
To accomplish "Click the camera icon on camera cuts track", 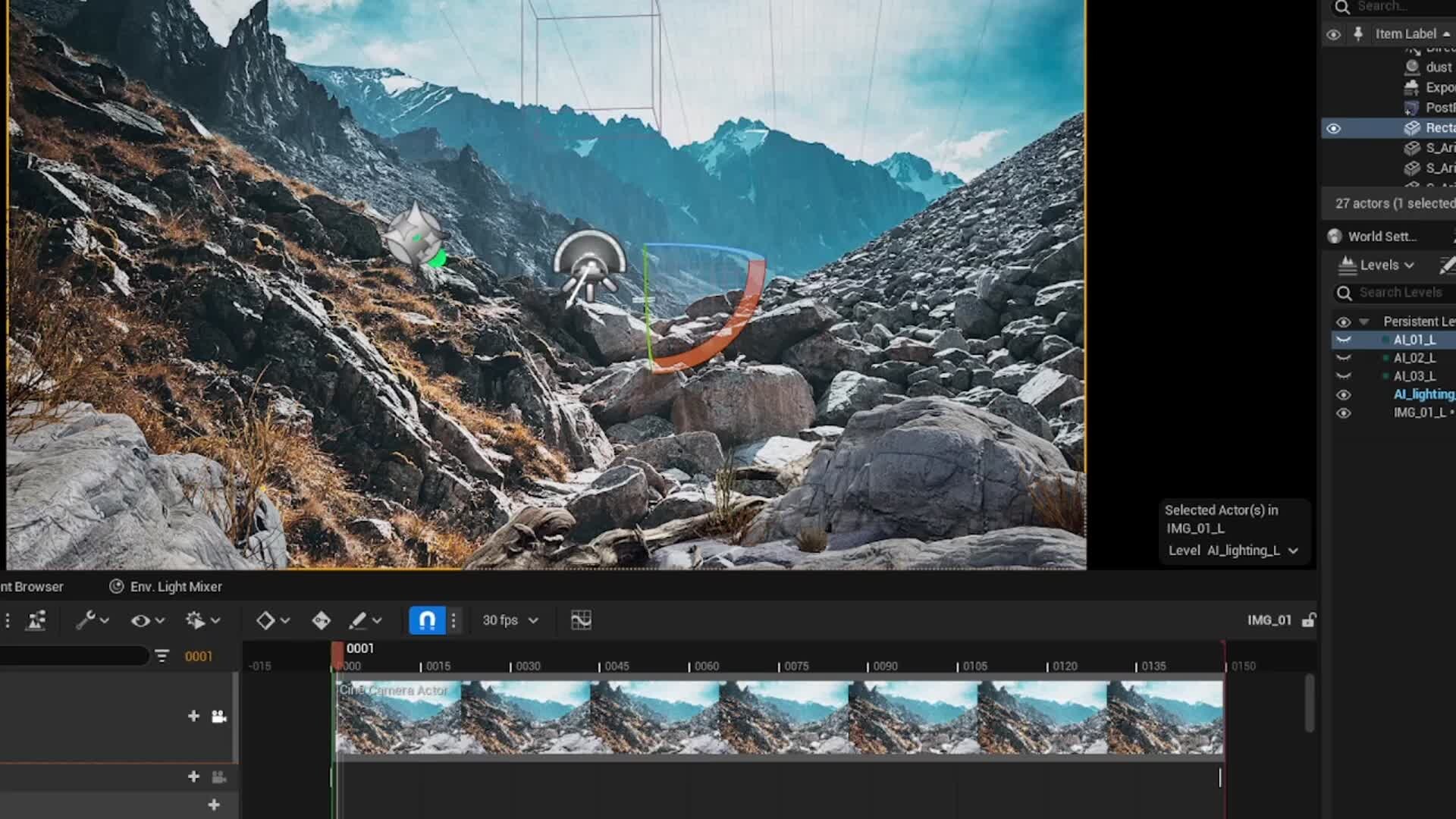I will 219,717.
